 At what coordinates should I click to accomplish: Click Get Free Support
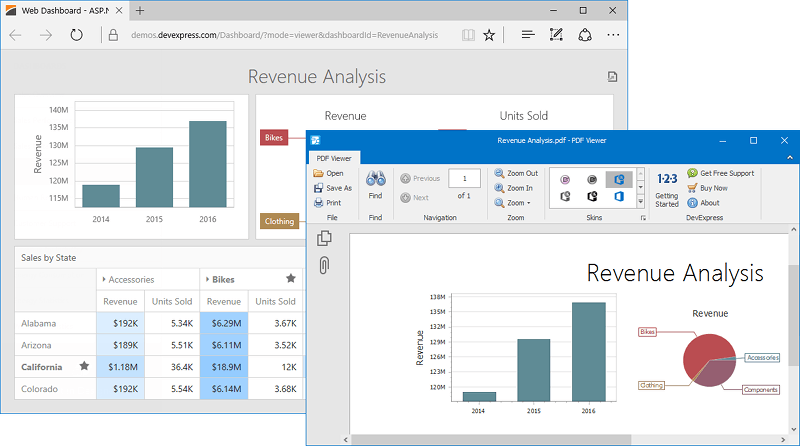[720, 174]
